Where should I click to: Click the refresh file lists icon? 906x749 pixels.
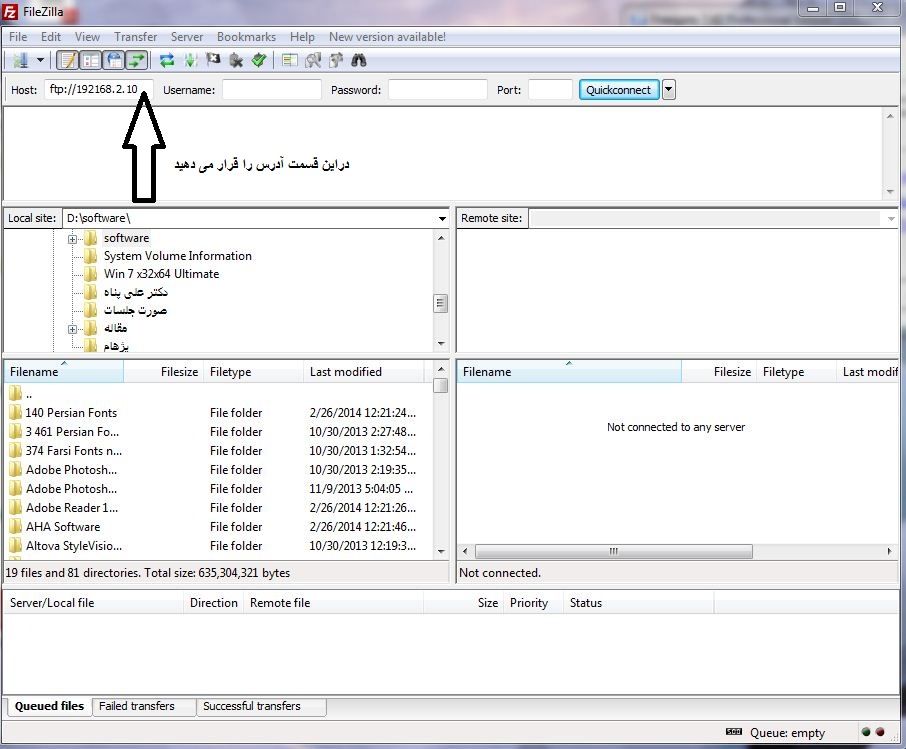(x=167, y=60)
